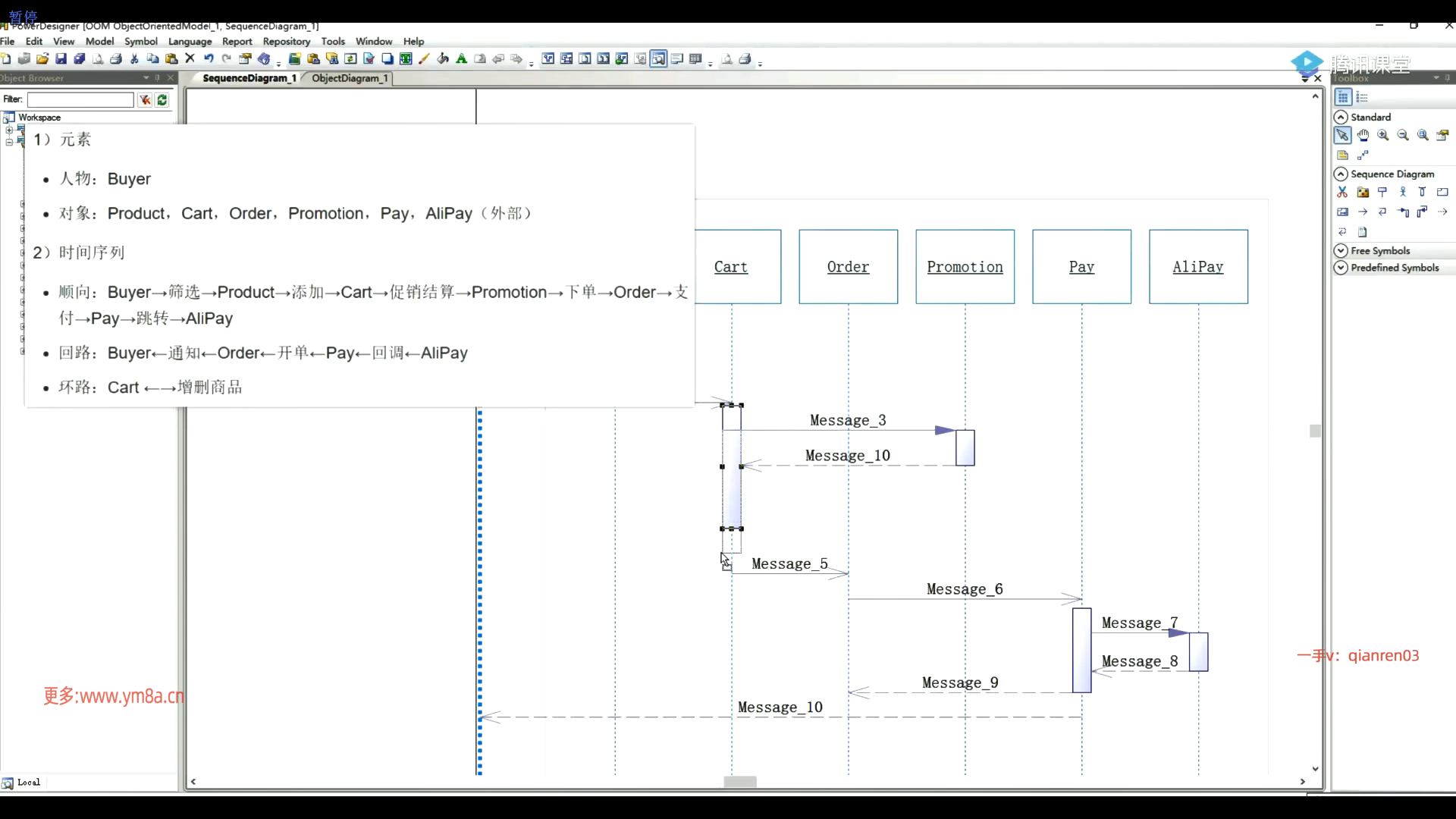
Task: Click the refresh filter green icon
Action: [x=162, y=100]
